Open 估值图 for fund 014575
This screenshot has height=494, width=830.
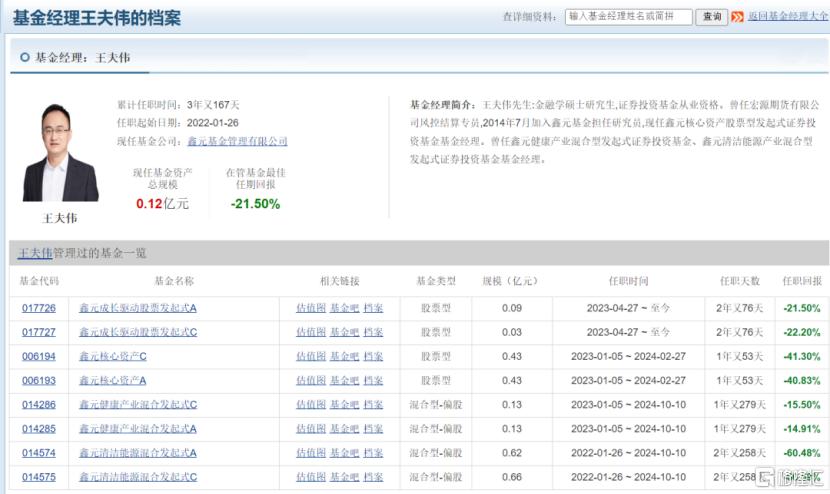pos(311,477)
